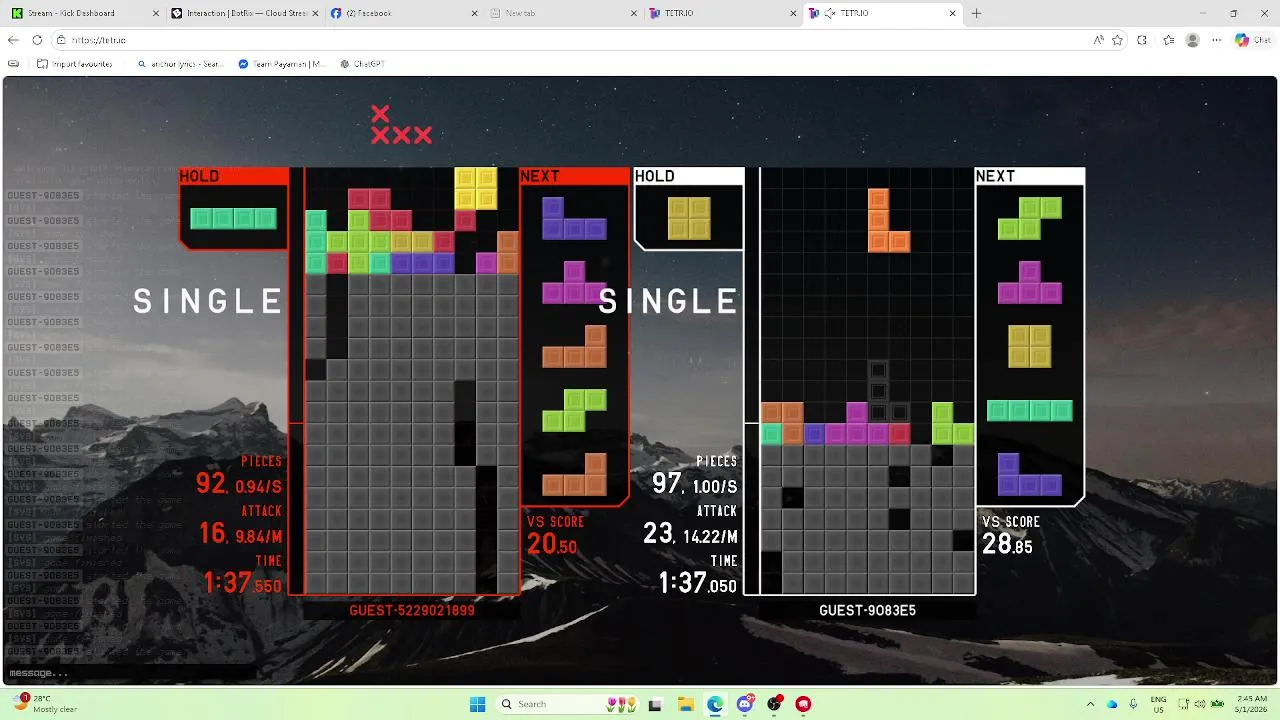Image resolution: width=1280 pixels, height=720 pixels.
Task: Click the yellow O piece on left board
Action: click(x=476, y=188)
